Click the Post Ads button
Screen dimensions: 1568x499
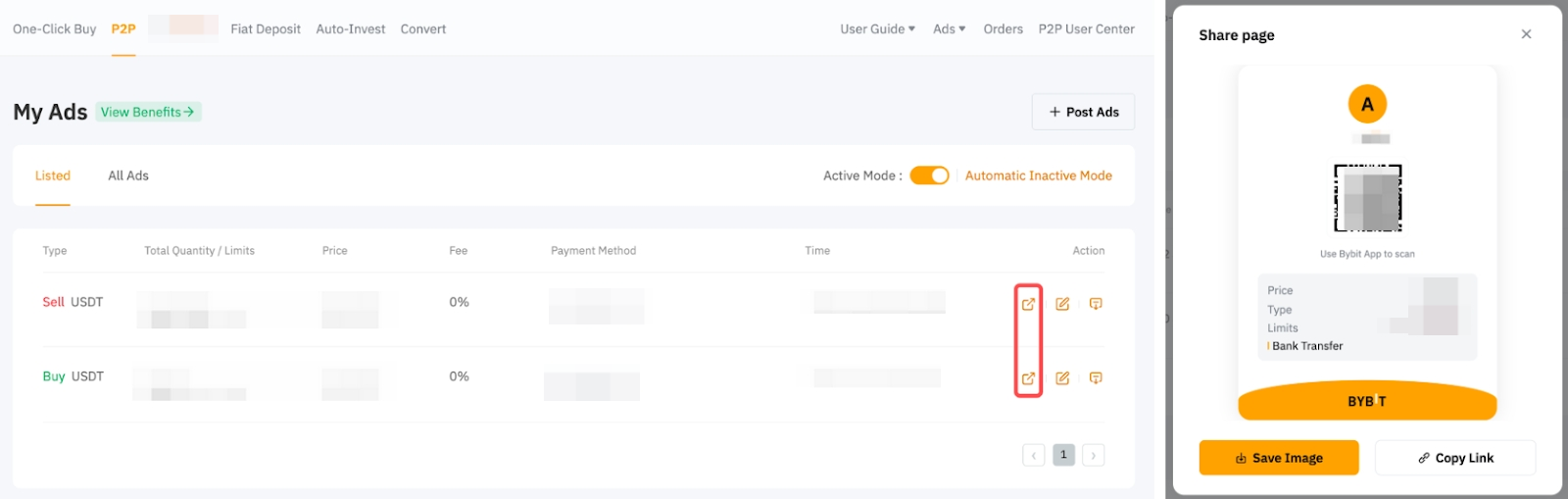tap(1083, 112)
